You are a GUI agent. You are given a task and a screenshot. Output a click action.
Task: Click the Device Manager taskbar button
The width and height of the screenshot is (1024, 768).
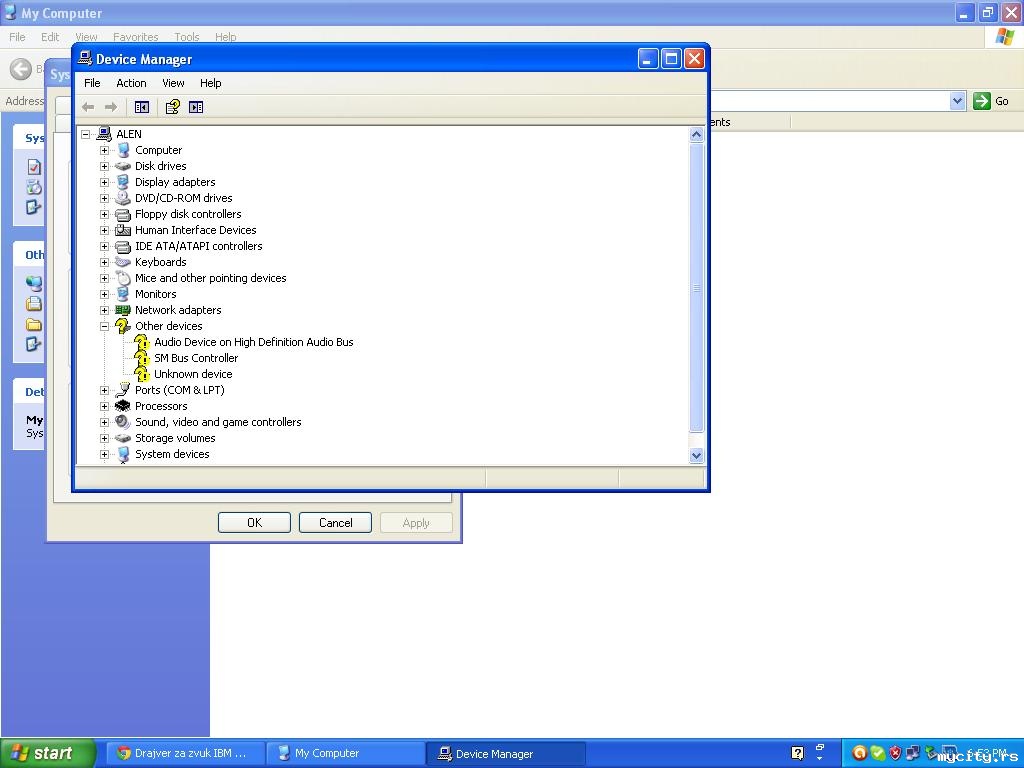(x=505, y=753)
